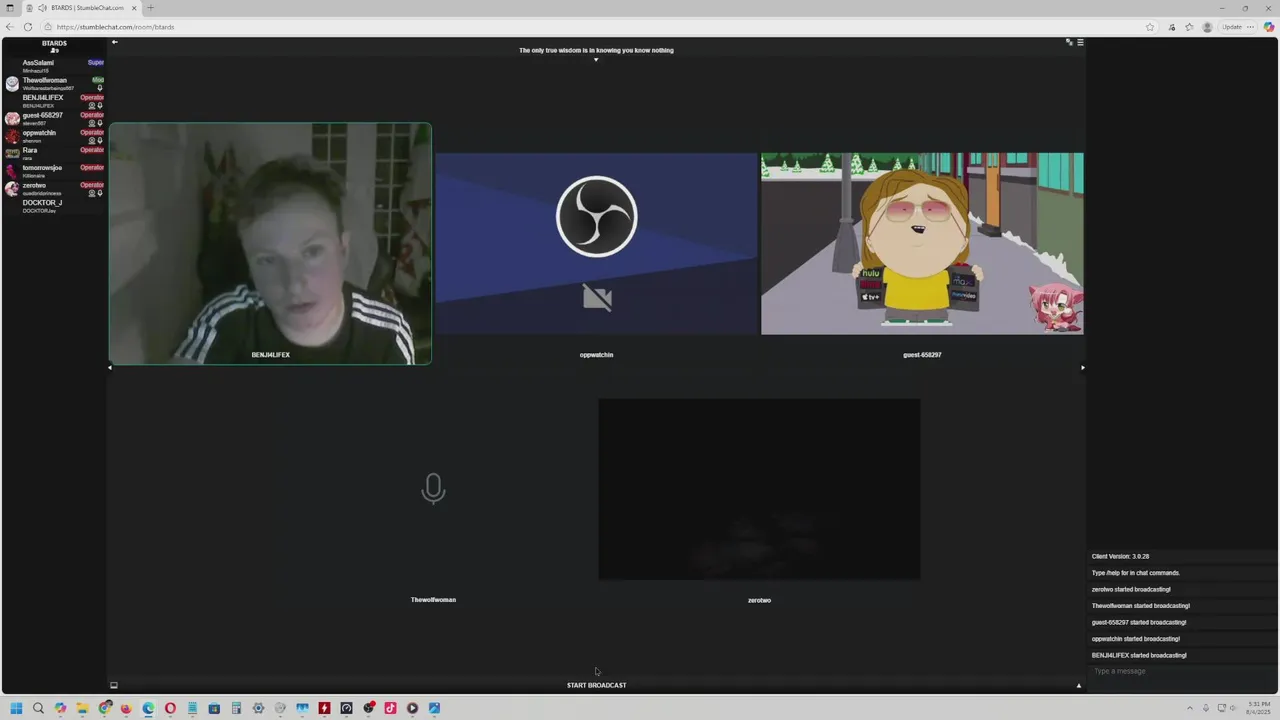Click the Super badge next to AssSalami
The width and height of the screenshot is (1280, 720).
pos(96,63)
